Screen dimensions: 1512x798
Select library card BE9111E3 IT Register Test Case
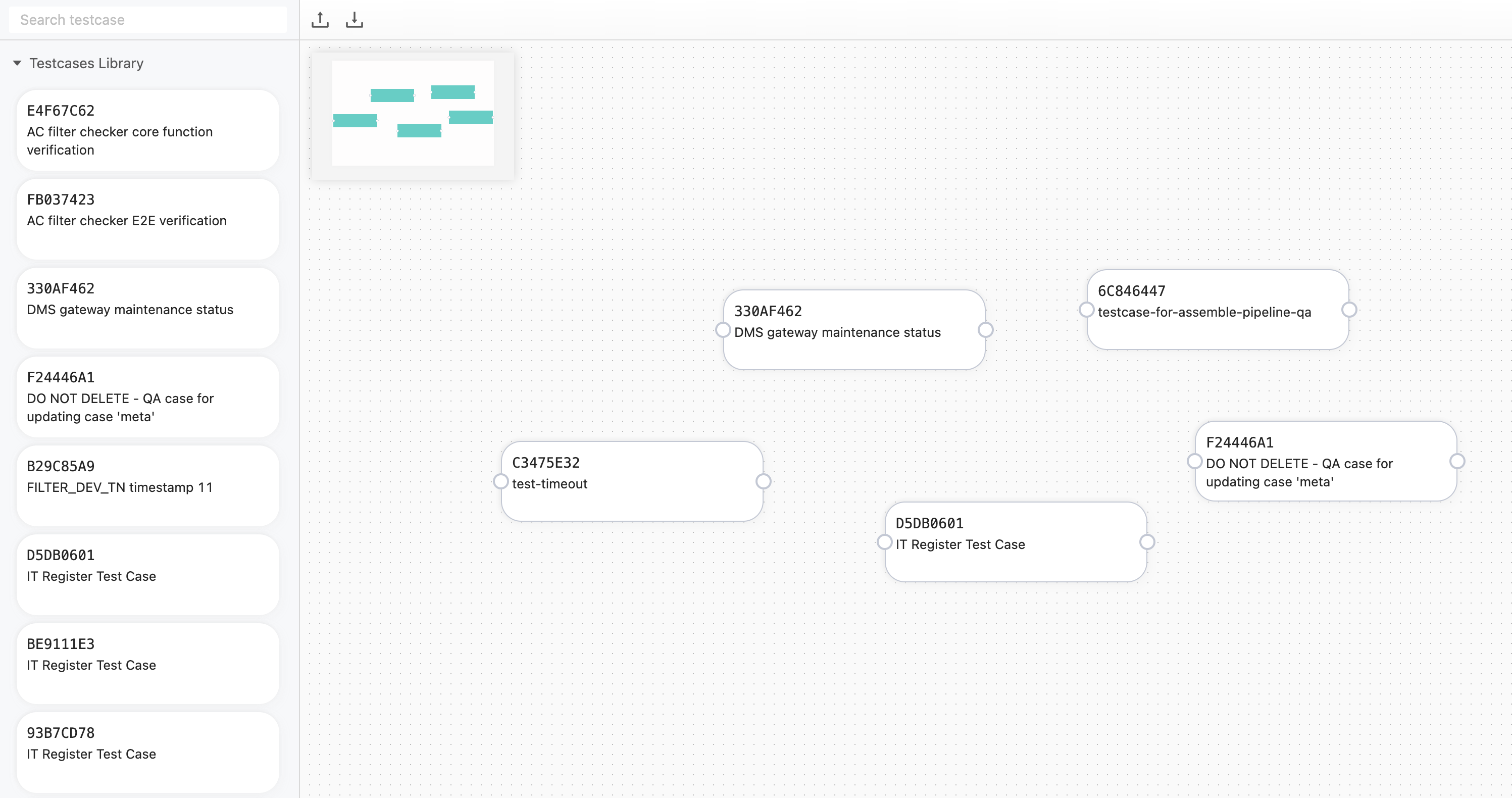pyautogui.click(x=148, y=664)
